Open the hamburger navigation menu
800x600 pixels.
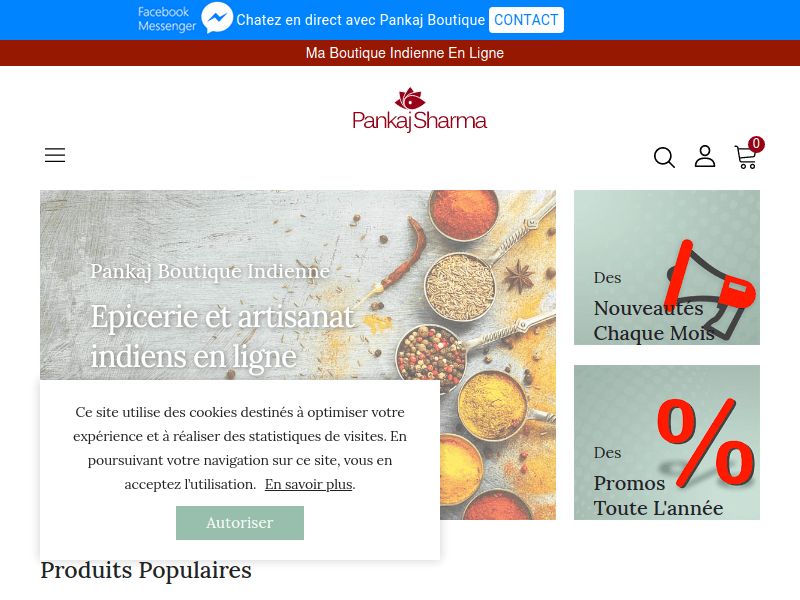[x=55, y=155]
